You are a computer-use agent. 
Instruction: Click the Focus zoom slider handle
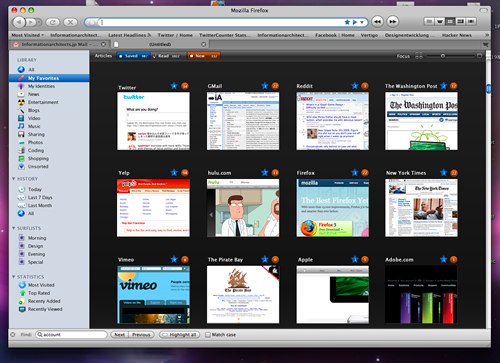[443, 56]
